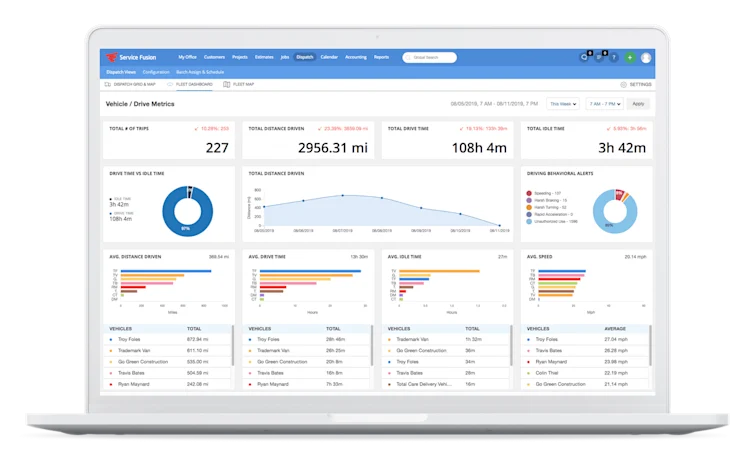Switch to Configuration submenu
This screenshot has width=750, height=476.
click(156, 72)
